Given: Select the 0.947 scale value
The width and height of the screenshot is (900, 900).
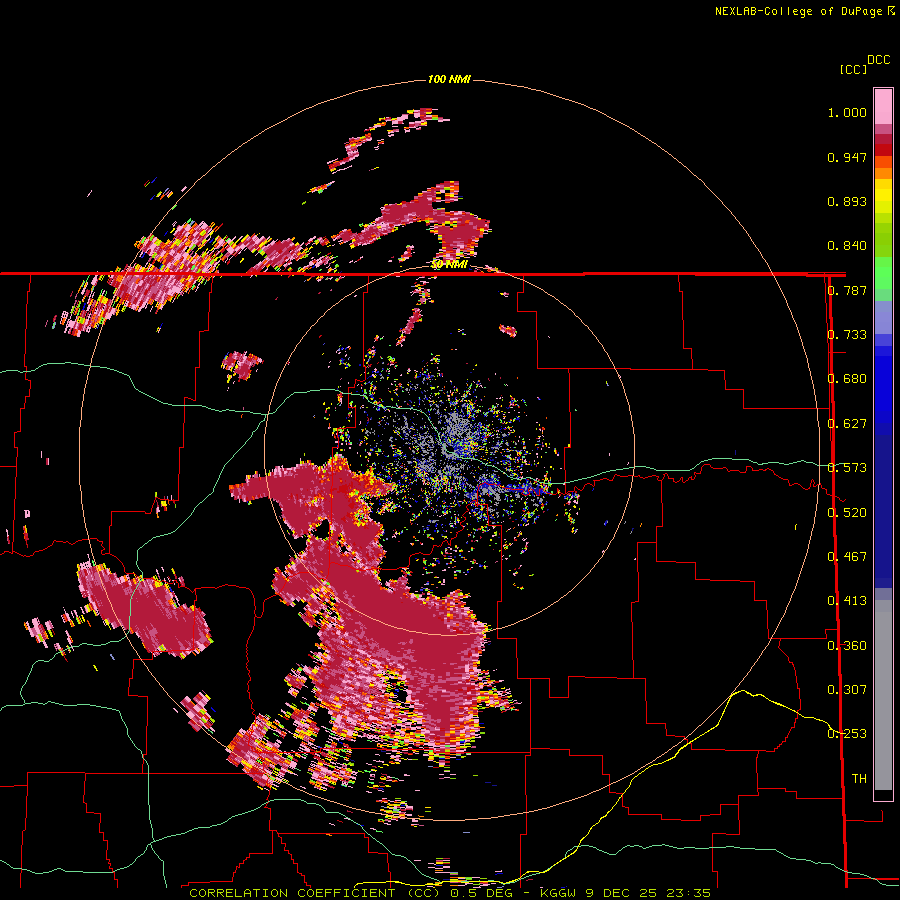Looking at the screenshot, I should (x=847, y=157).
